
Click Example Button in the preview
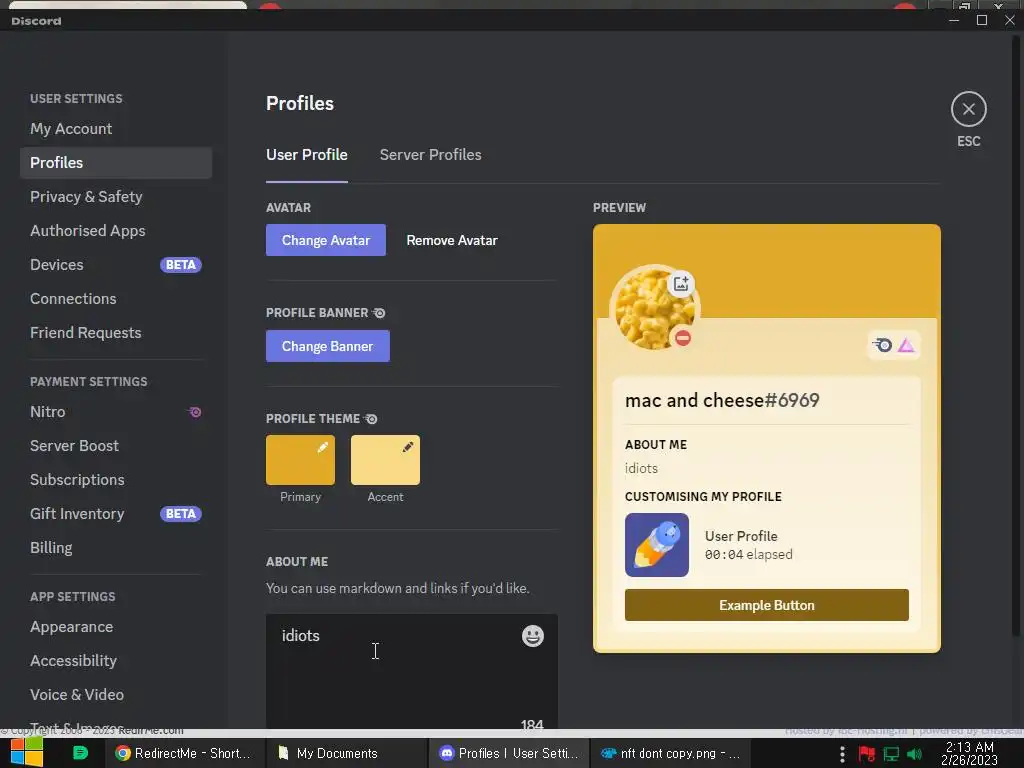pos(767,605)
